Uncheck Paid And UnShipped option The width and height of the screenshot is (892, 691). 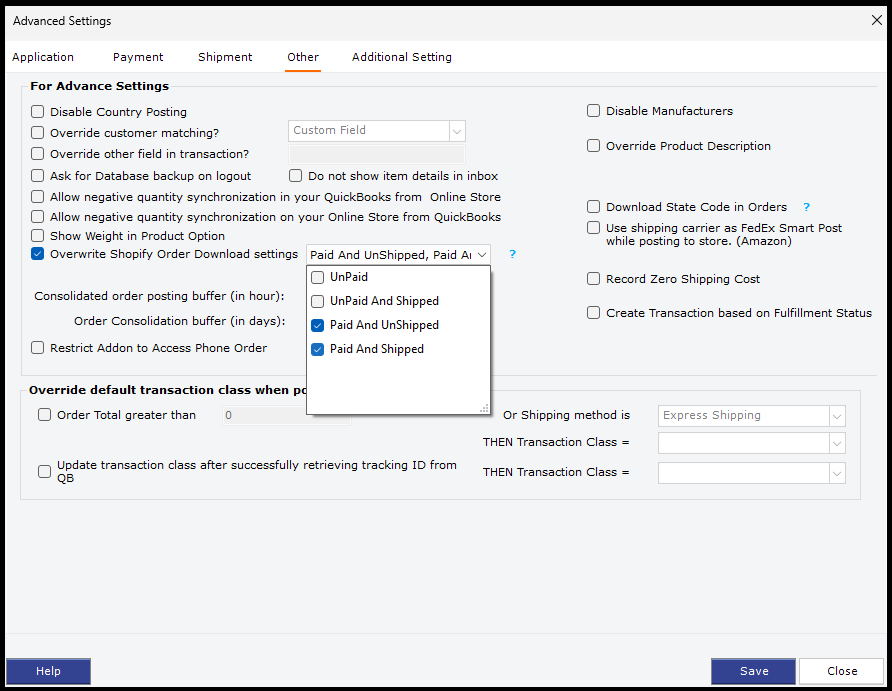click(317, 325)
